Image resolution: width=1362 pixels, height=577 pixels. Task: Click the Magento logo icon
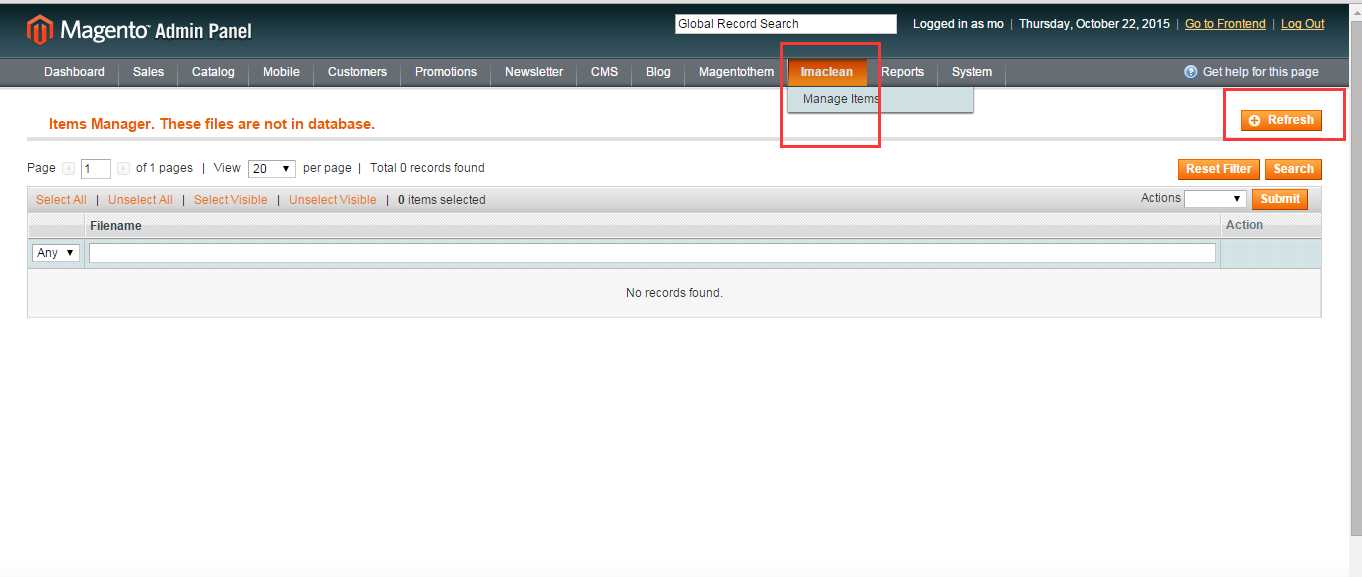click(39, 30)
